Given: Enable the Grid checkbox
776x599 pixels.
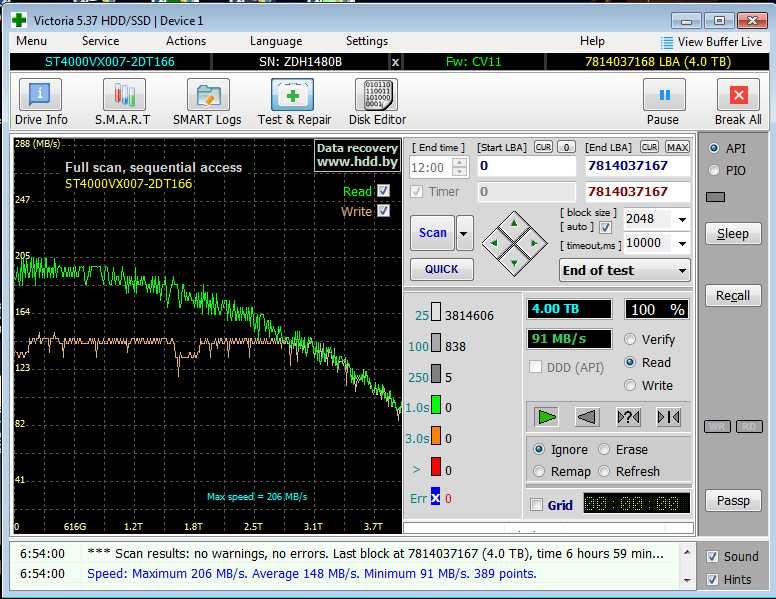Looking at the screenshot, I should 537,505.
